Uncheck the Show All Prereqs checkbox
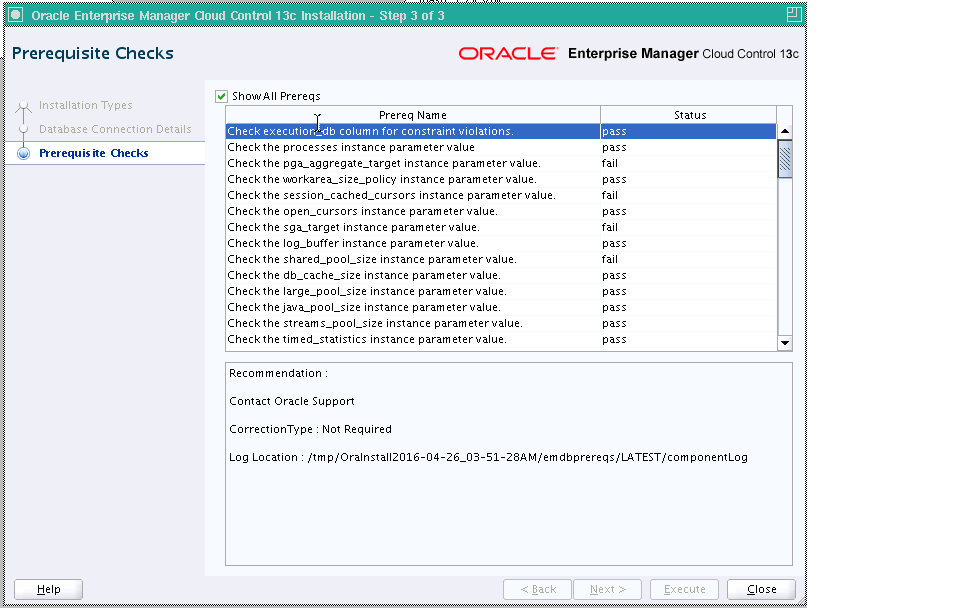This screenshot has width=960, height=608. pos(221,96)
